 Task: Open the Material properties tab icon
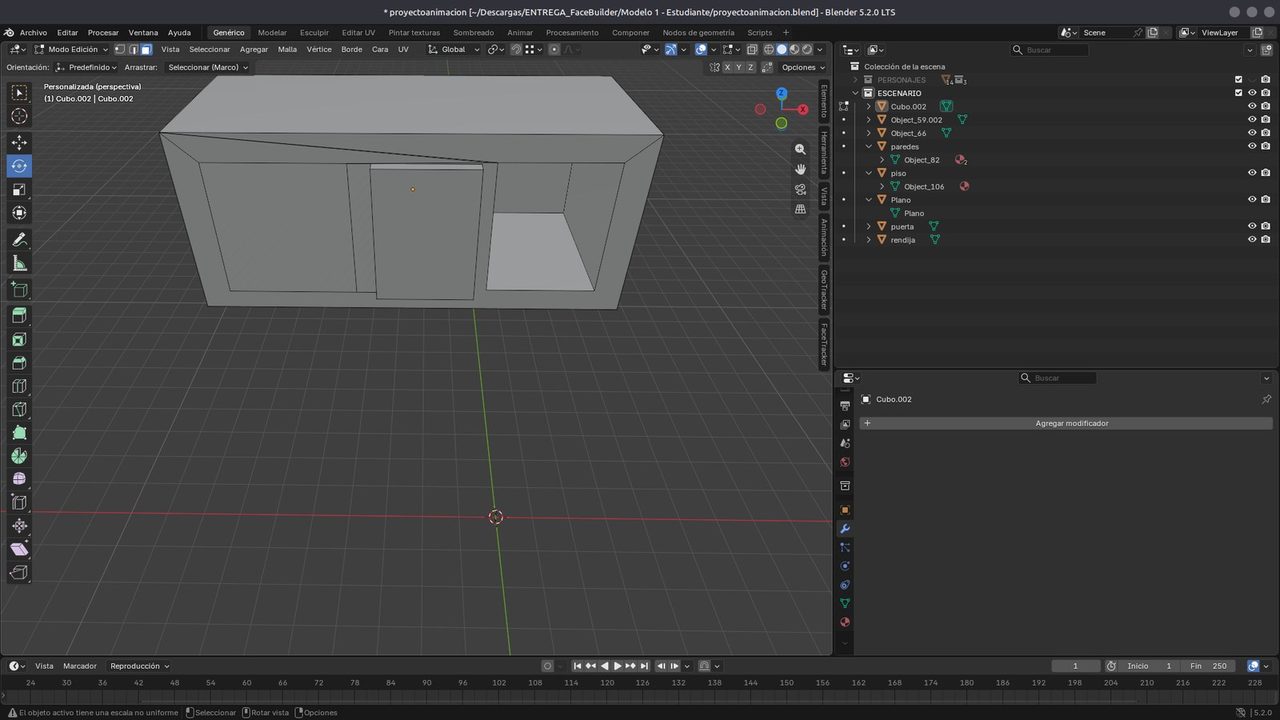(845, 622)
